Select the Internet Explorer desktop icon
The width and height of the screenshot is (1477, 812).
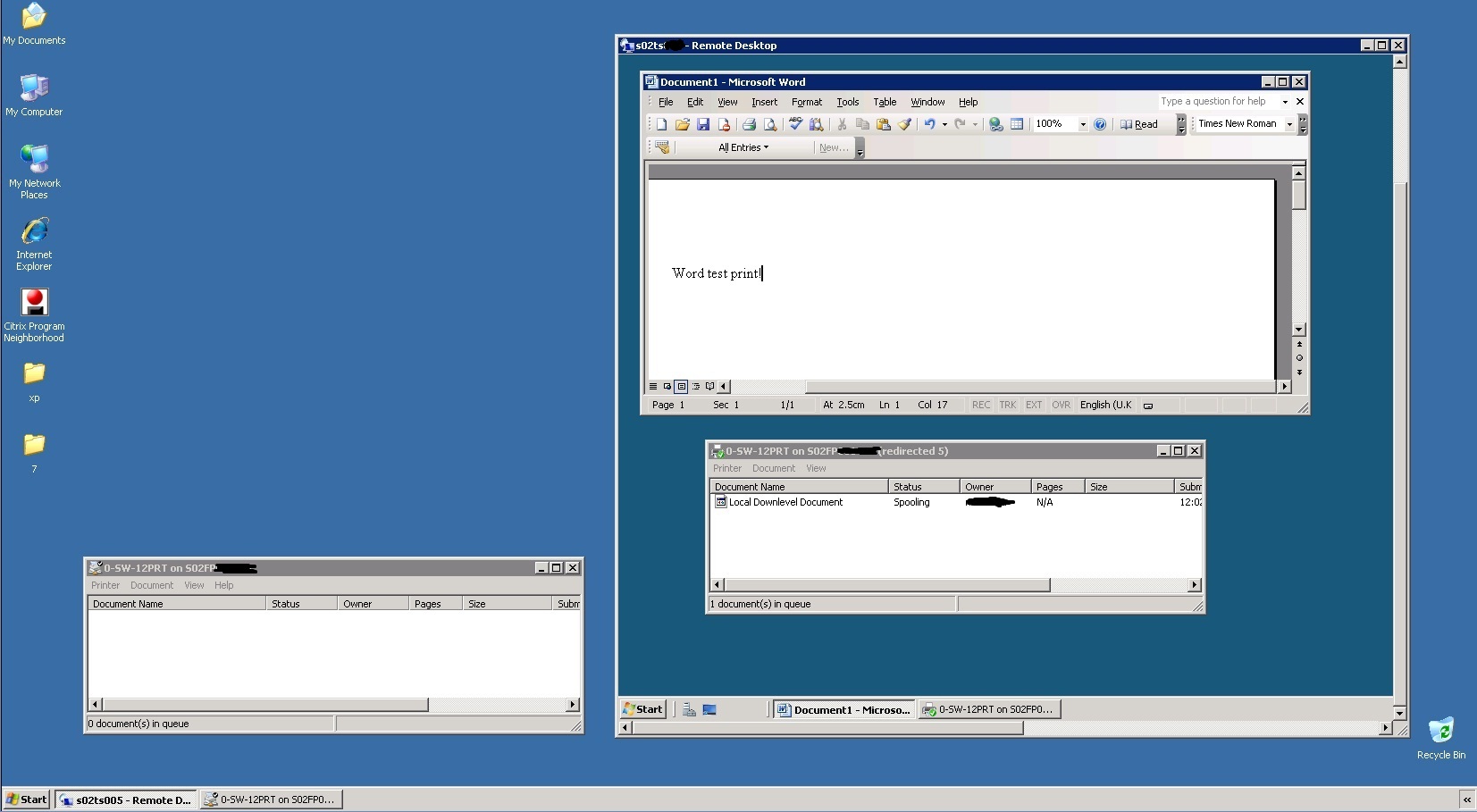pos(34,243)
